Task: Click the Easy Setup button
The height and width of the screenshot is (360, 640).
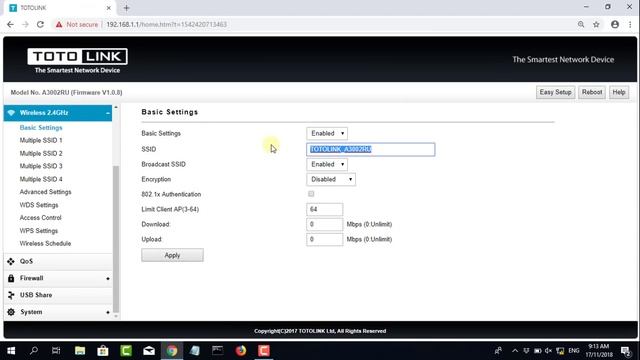Action: pos(556,92)
